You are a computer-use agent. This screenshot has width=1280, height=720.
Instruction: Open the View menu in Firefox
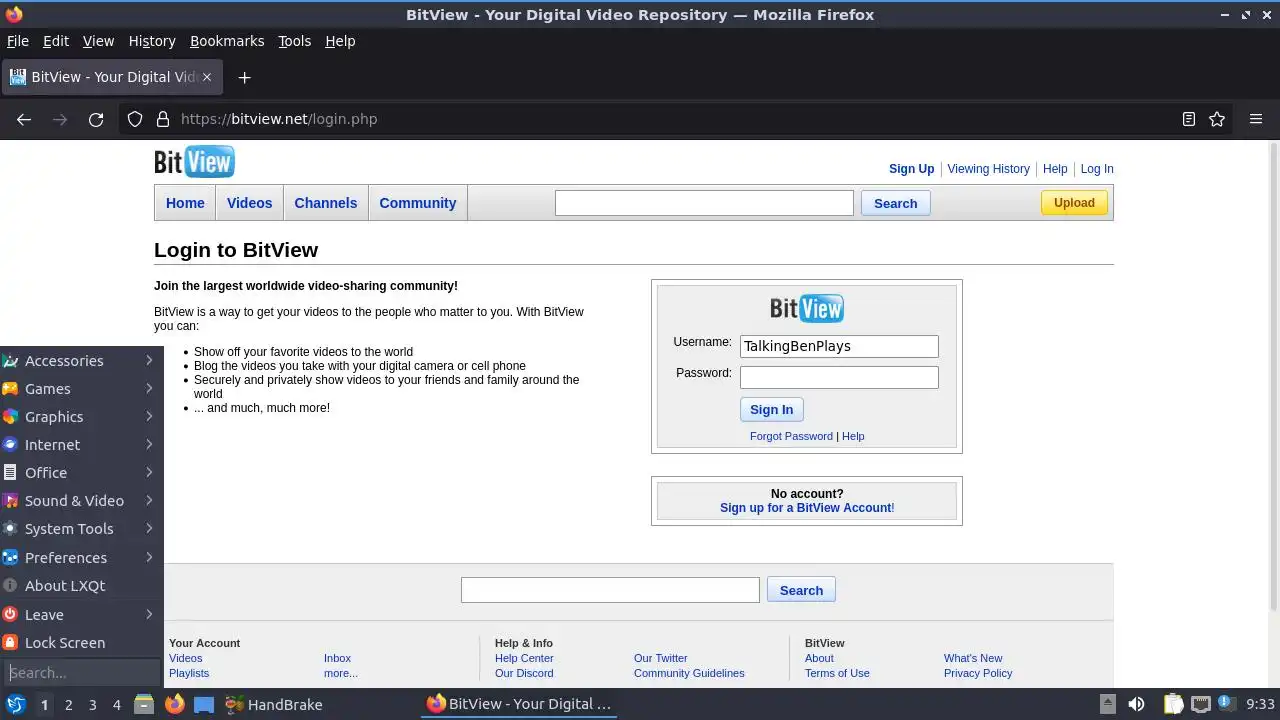click(98, 41)
